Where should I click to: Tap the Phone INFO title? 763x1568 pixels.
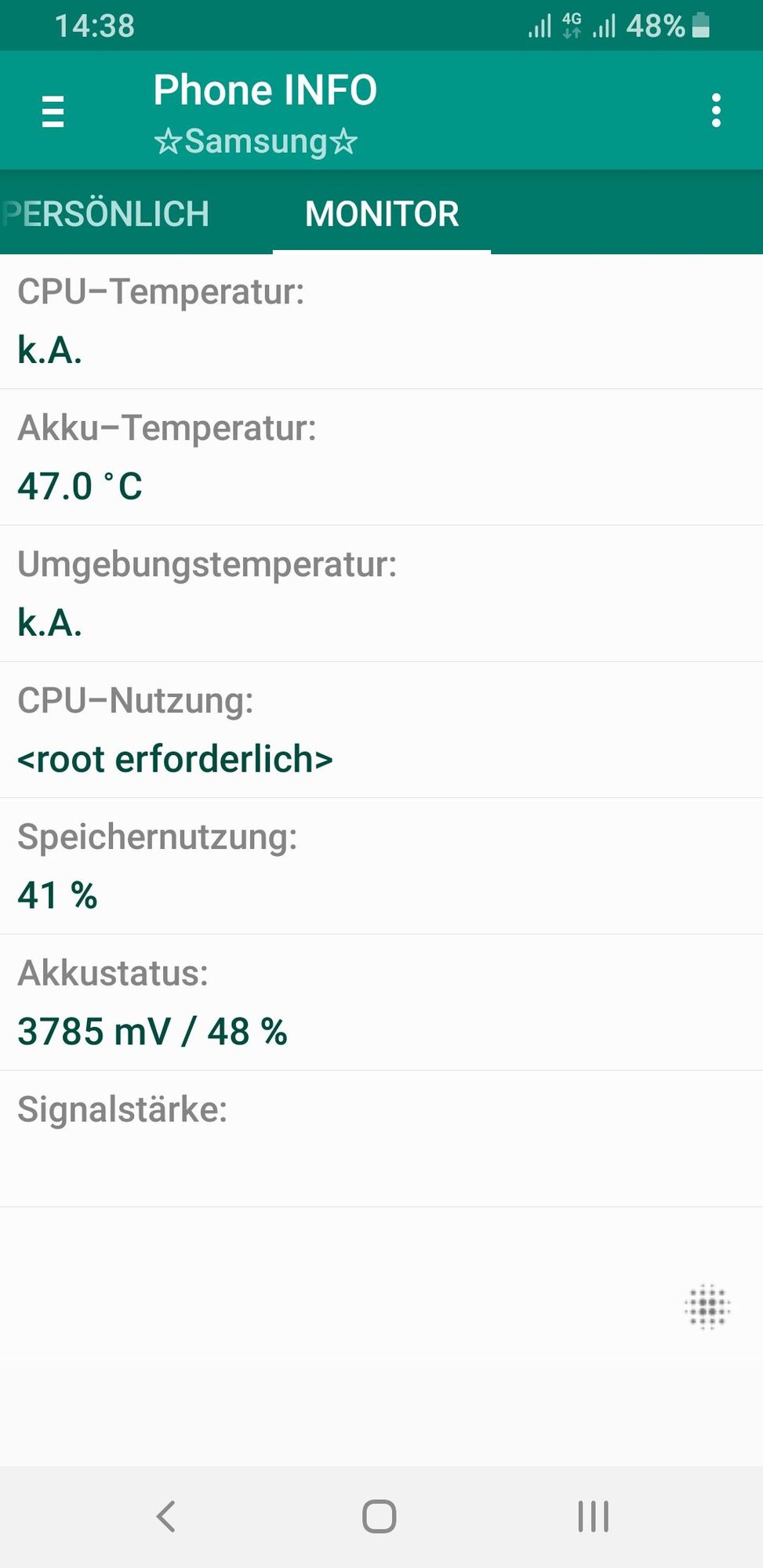pyautogui.click(x=265, y=89)
